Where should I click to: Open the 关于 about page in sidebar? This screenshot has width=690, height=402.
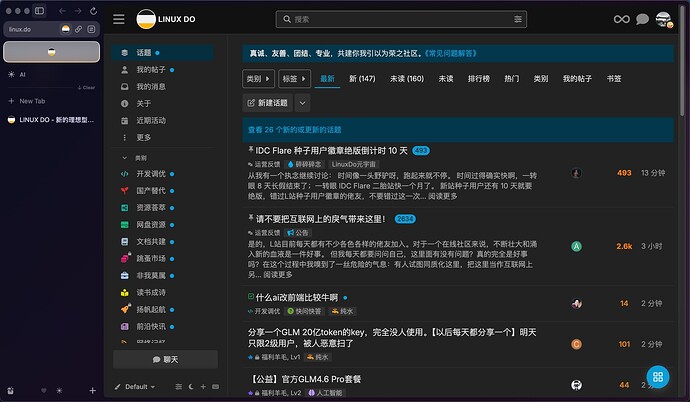click(163, 103)
